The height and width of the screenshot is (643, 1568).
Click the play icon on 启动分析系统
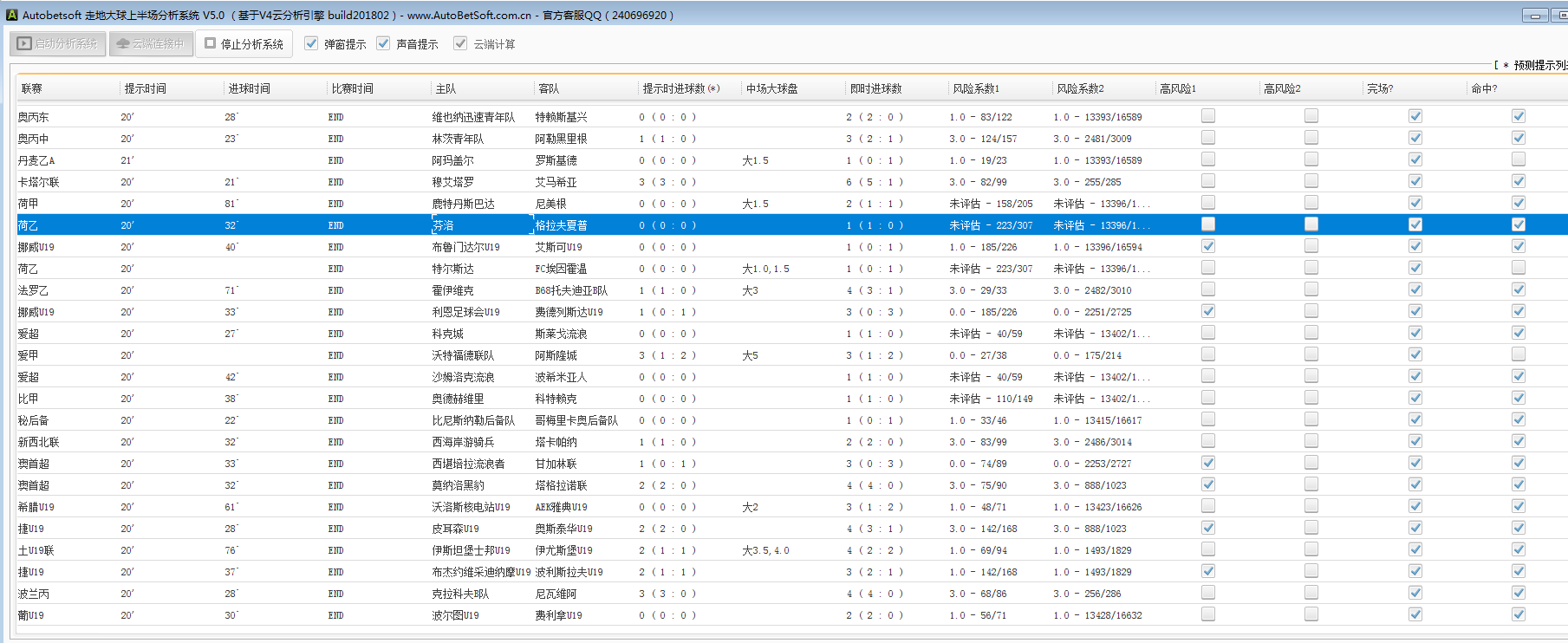pyautogui.click(x=24, y=43)
